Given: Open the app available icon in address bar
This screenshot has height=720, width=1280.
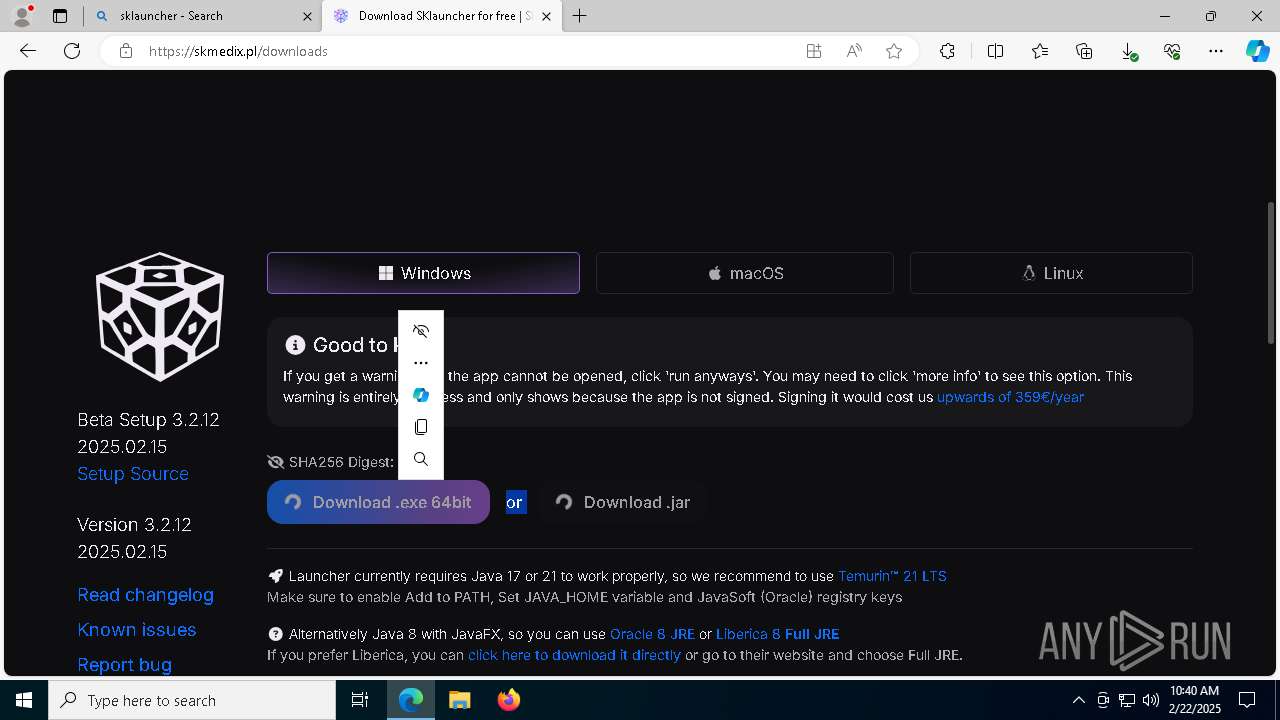Looking at the screenshot, I should tap(814, 51).
